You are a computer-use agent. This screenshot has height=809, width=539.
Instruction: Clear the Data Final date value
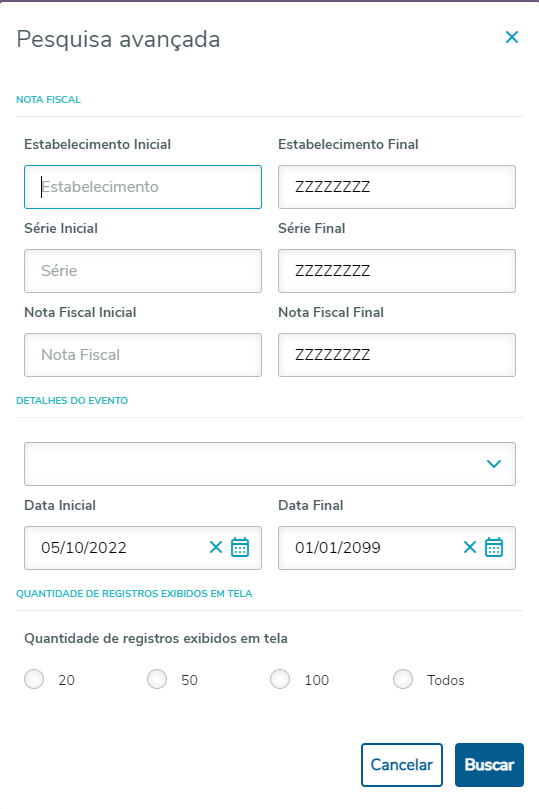469,547
